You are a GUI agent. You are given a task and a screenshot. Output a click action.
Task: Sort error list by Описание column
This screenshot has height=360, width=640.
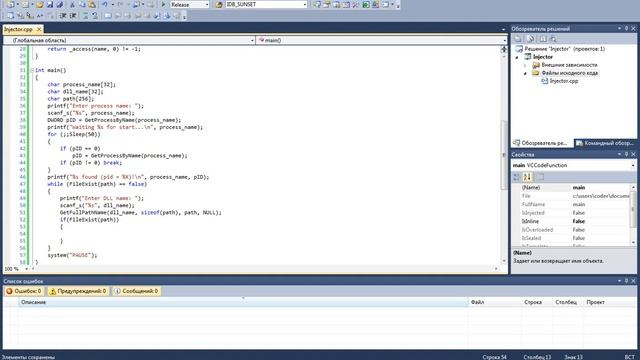pos(243,302)
